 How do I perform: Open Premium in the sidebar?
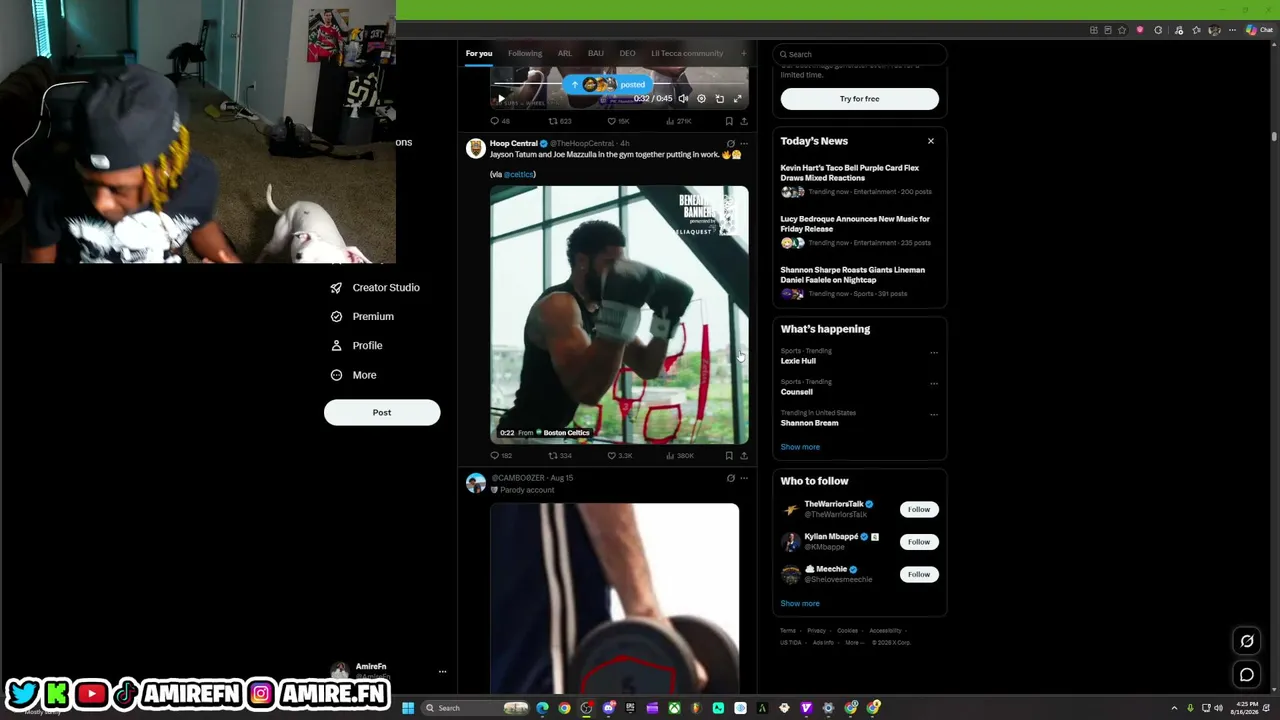click(x=362, y=316)
